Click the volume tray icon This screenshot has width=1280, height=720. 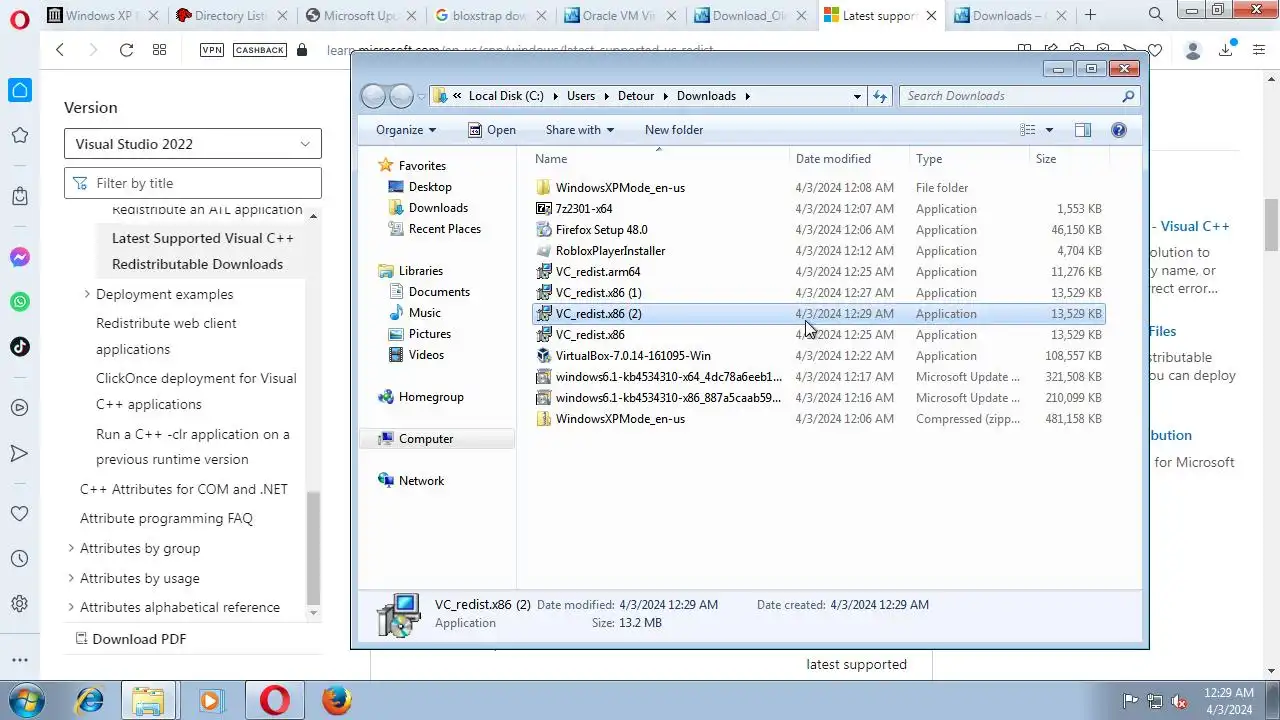click(1179, 701)
